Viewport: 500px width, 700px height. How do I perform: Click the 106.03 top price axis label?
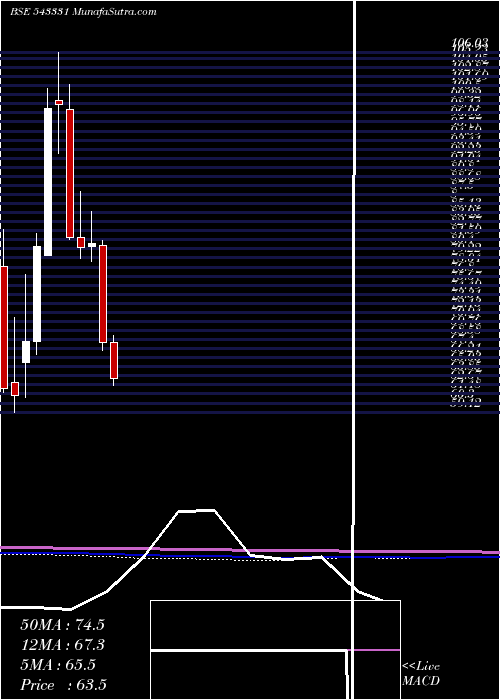(x=469, y=43)
